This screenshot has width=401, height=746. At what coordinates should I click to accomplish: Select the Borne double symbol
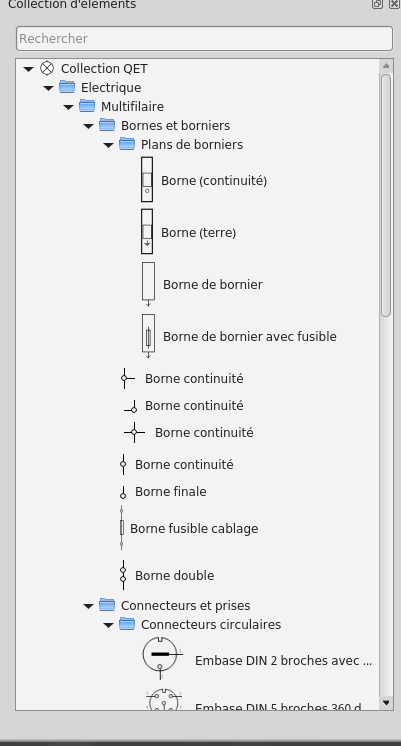pyautogui.click(x=123, y=575)
